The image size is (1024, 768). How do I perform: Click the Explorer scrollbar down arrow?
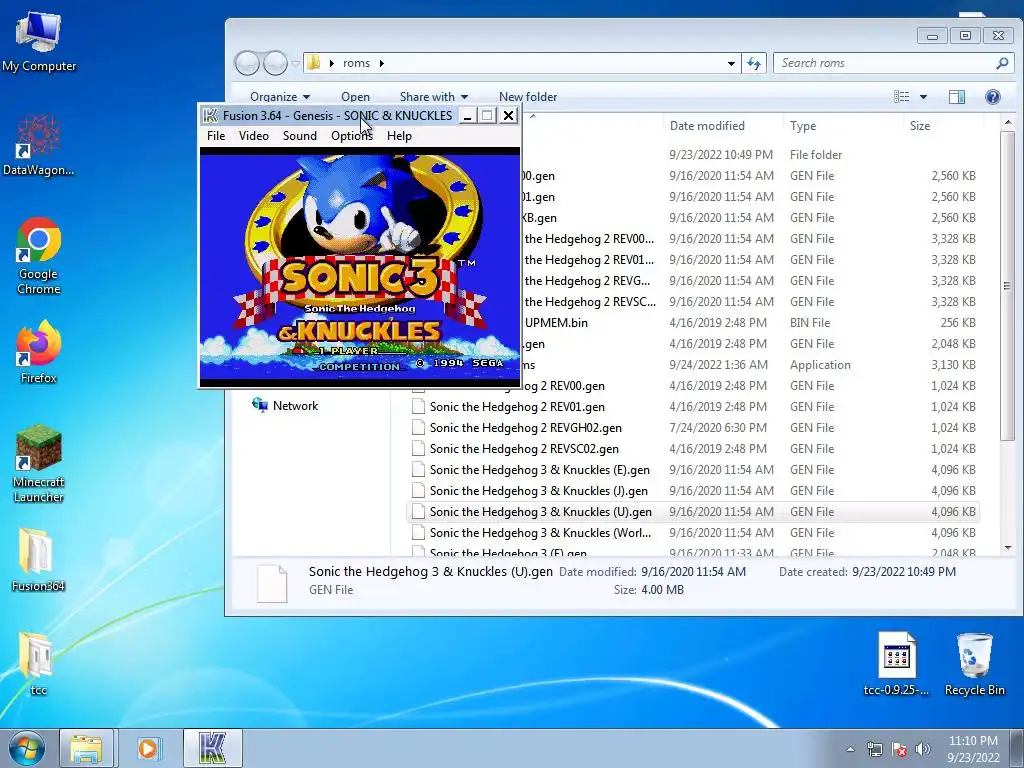(1008, 548)
